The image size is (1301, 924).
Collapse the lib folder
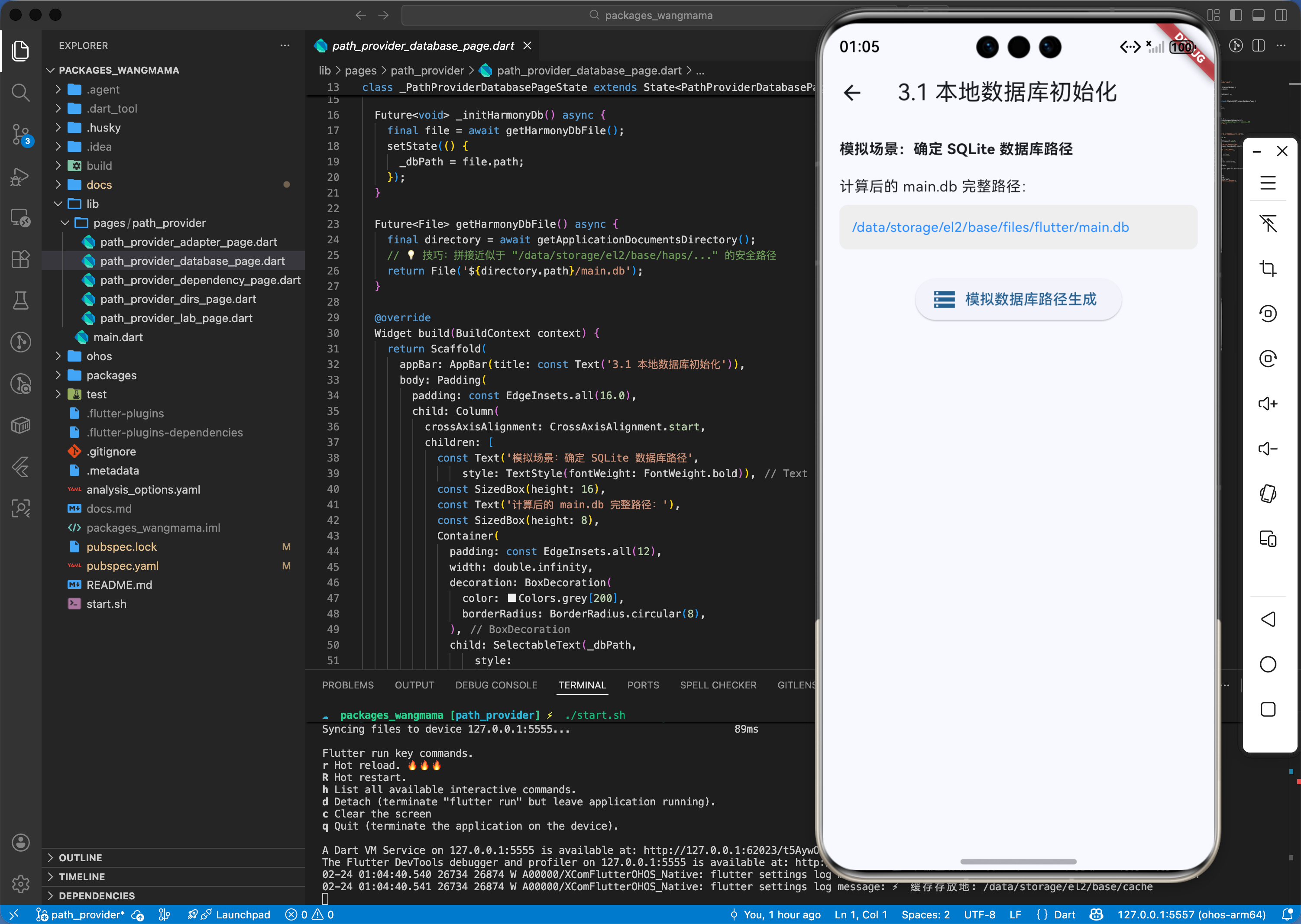(x=92, y=204)
